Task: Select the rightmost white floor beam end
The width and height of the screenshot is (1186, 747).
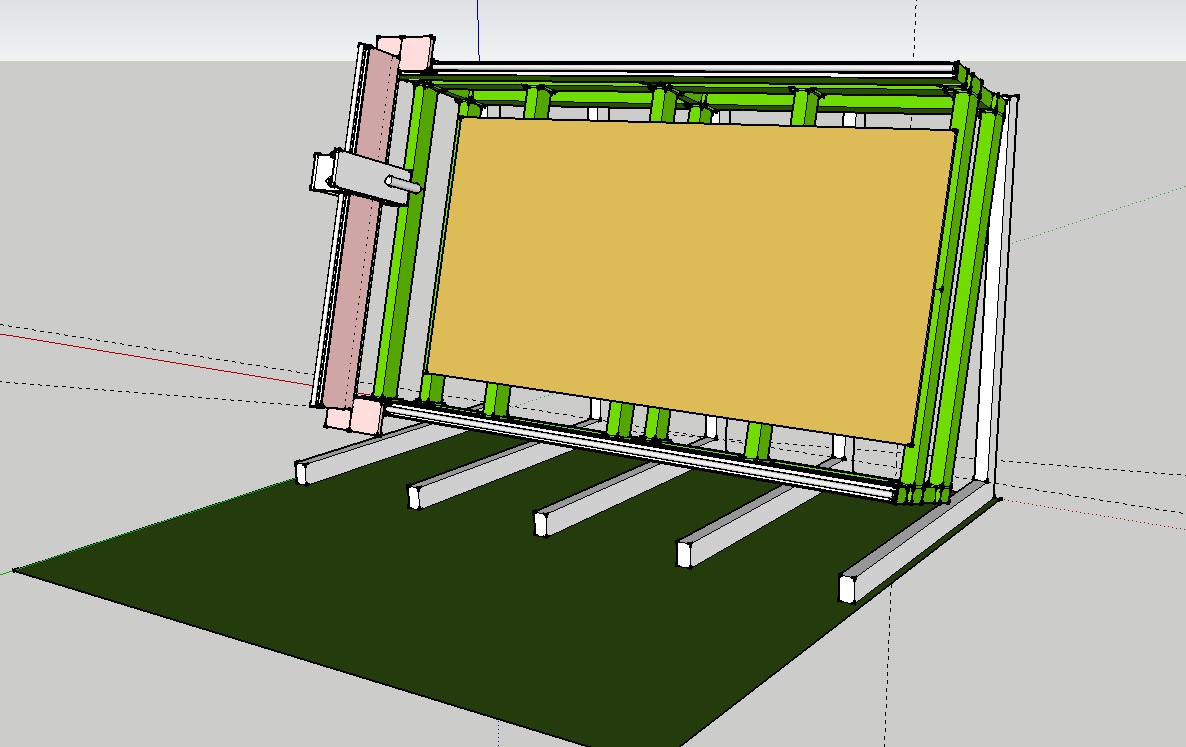Action: pyautogui.click(x=850, y=587)
